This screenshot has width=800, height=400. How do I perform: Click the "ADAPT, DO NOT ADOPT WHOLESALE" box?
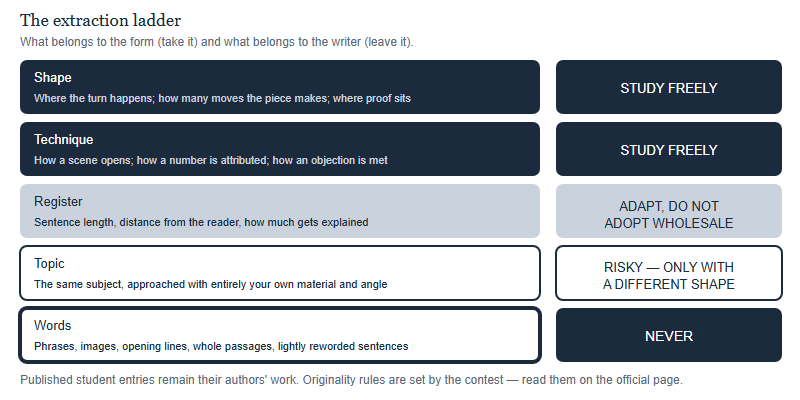668,211
